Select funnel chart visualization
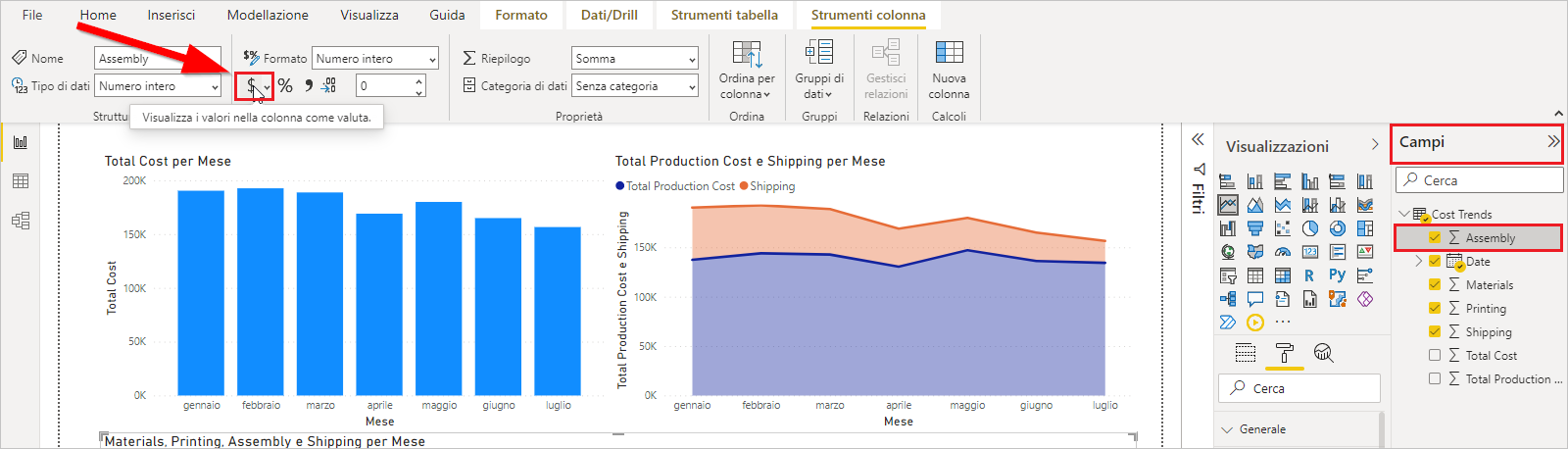1568x449 pixels. [x=1254, y=228]
